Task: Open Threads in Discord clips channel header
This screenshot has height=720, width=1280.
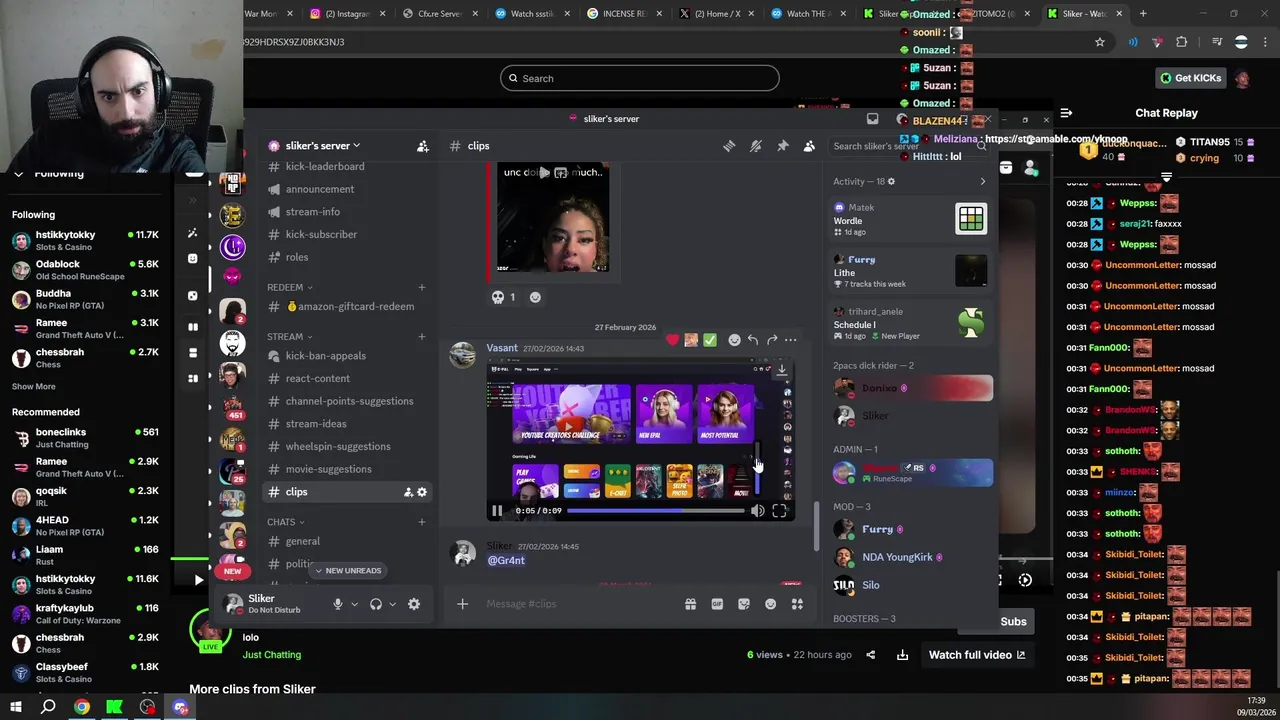Action: point(729,146)
